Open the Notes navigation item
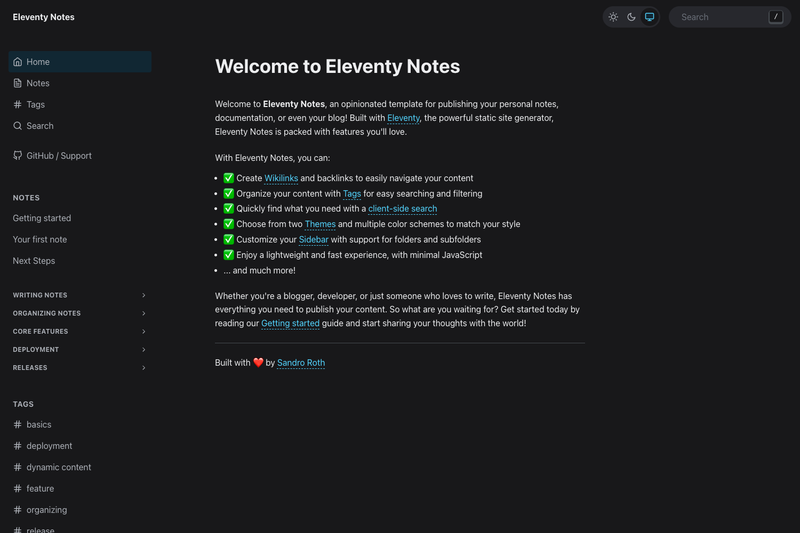 [80, 83]
